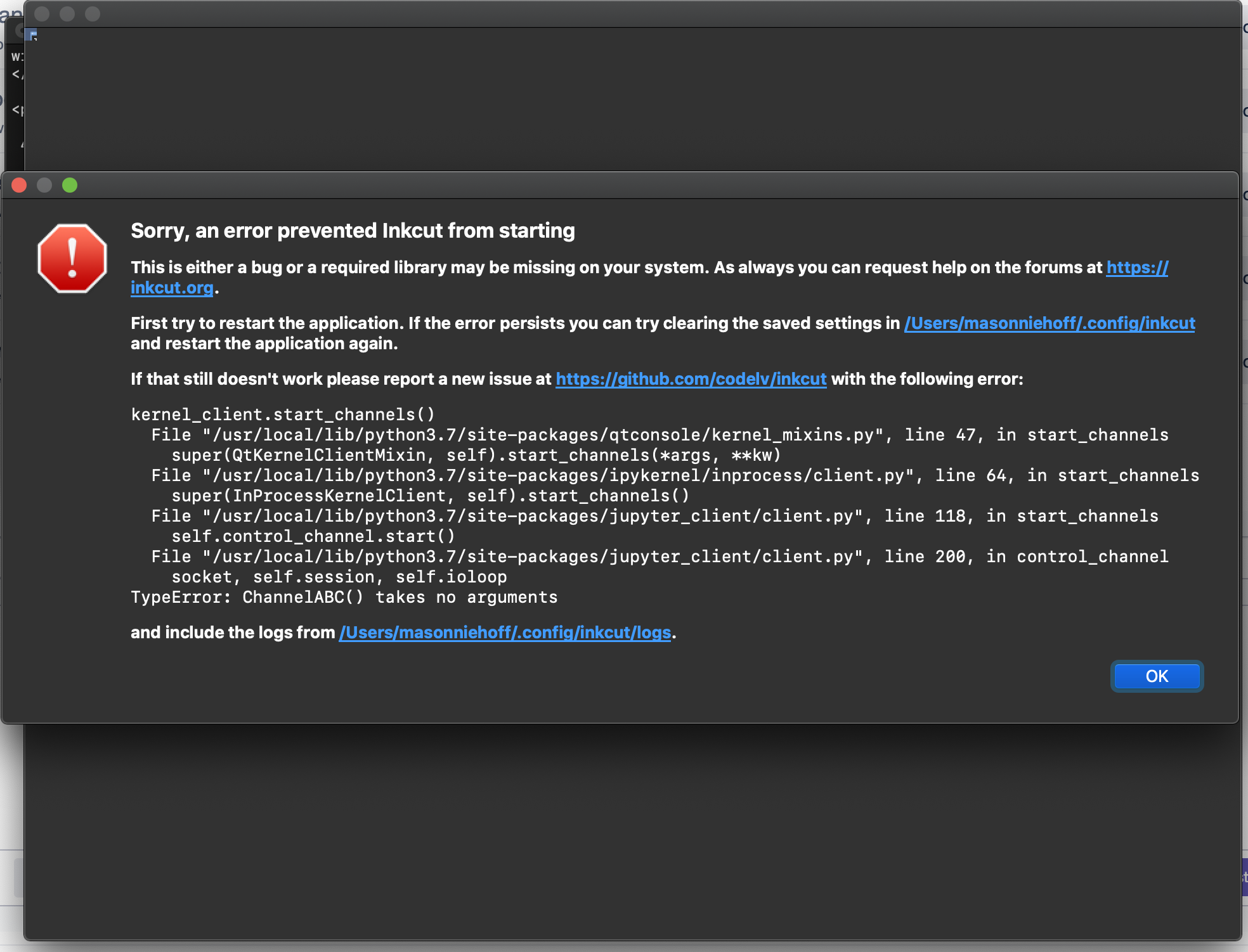Click the error dialog's title bar
The image size is (1248, 952).
point(621,185)
